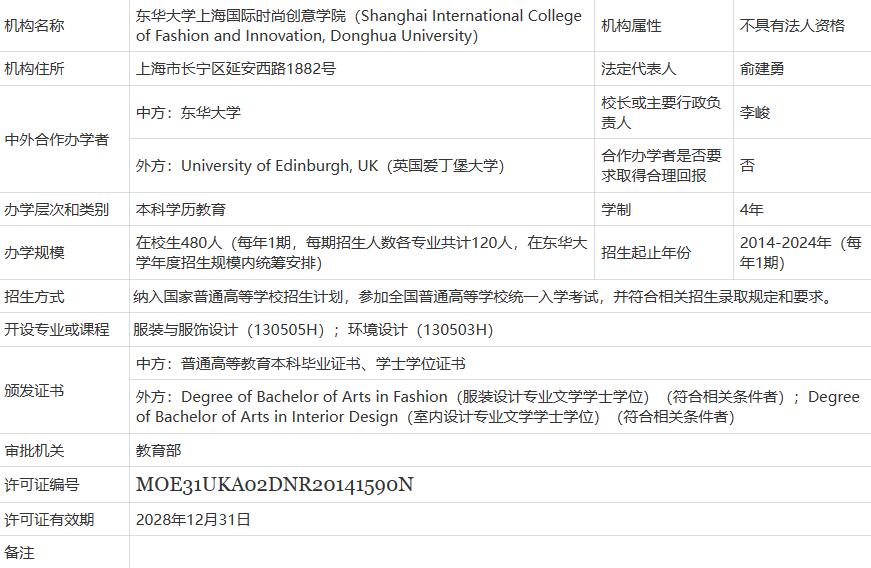Screen dimensions: 871x568
Task: Select the 办学层次和类别 label
Action: 56,210
